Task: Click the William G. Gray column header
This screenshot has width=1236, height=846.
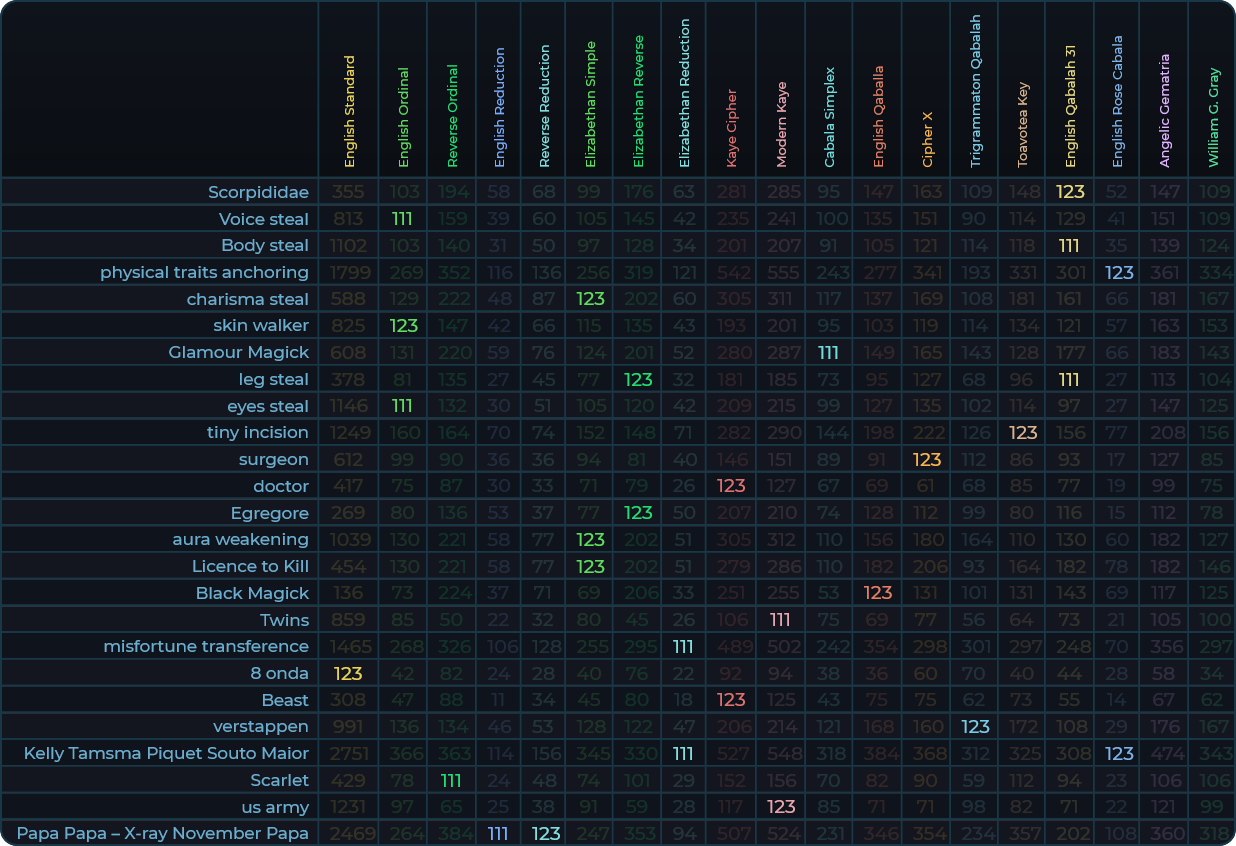Action: click(x=1213, y=117)
